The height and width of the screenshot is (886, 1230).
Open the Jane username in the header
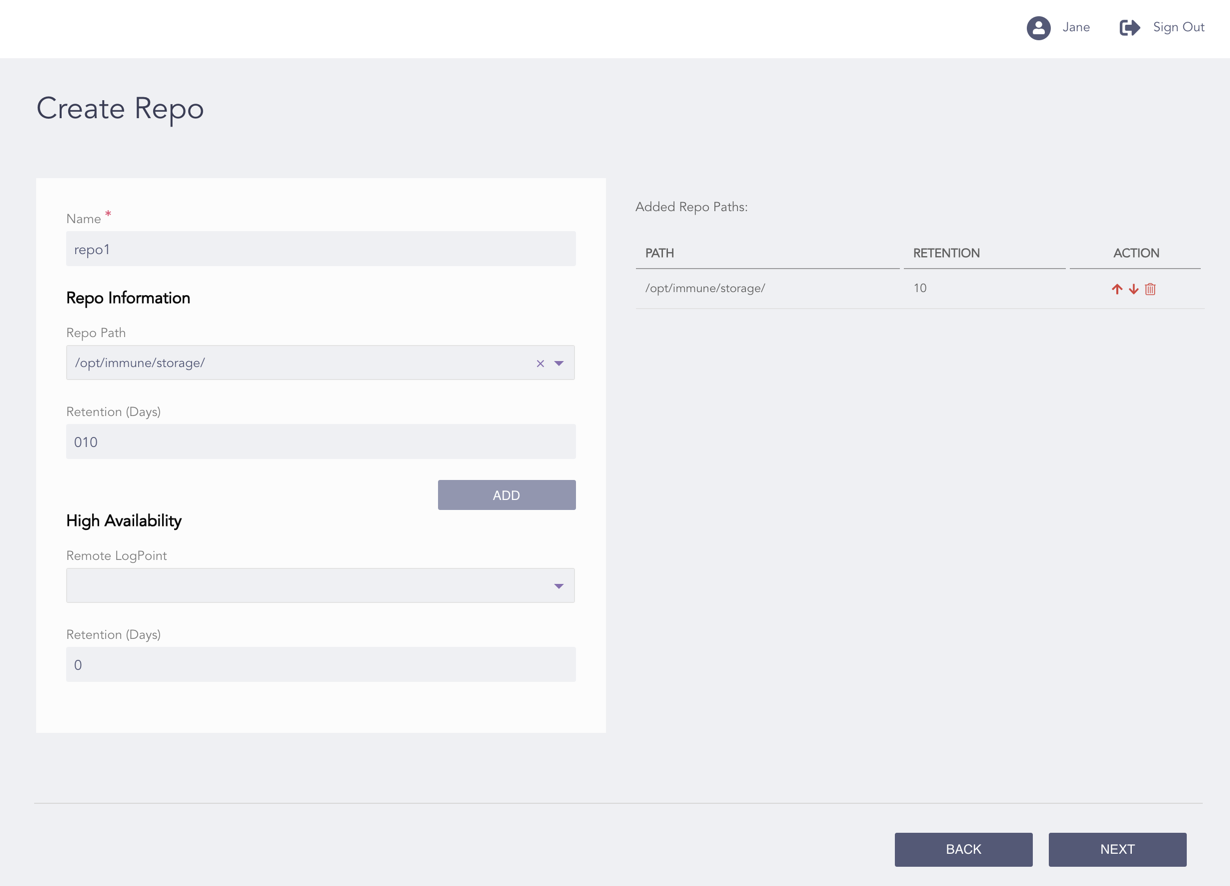tap(1076, 28)
